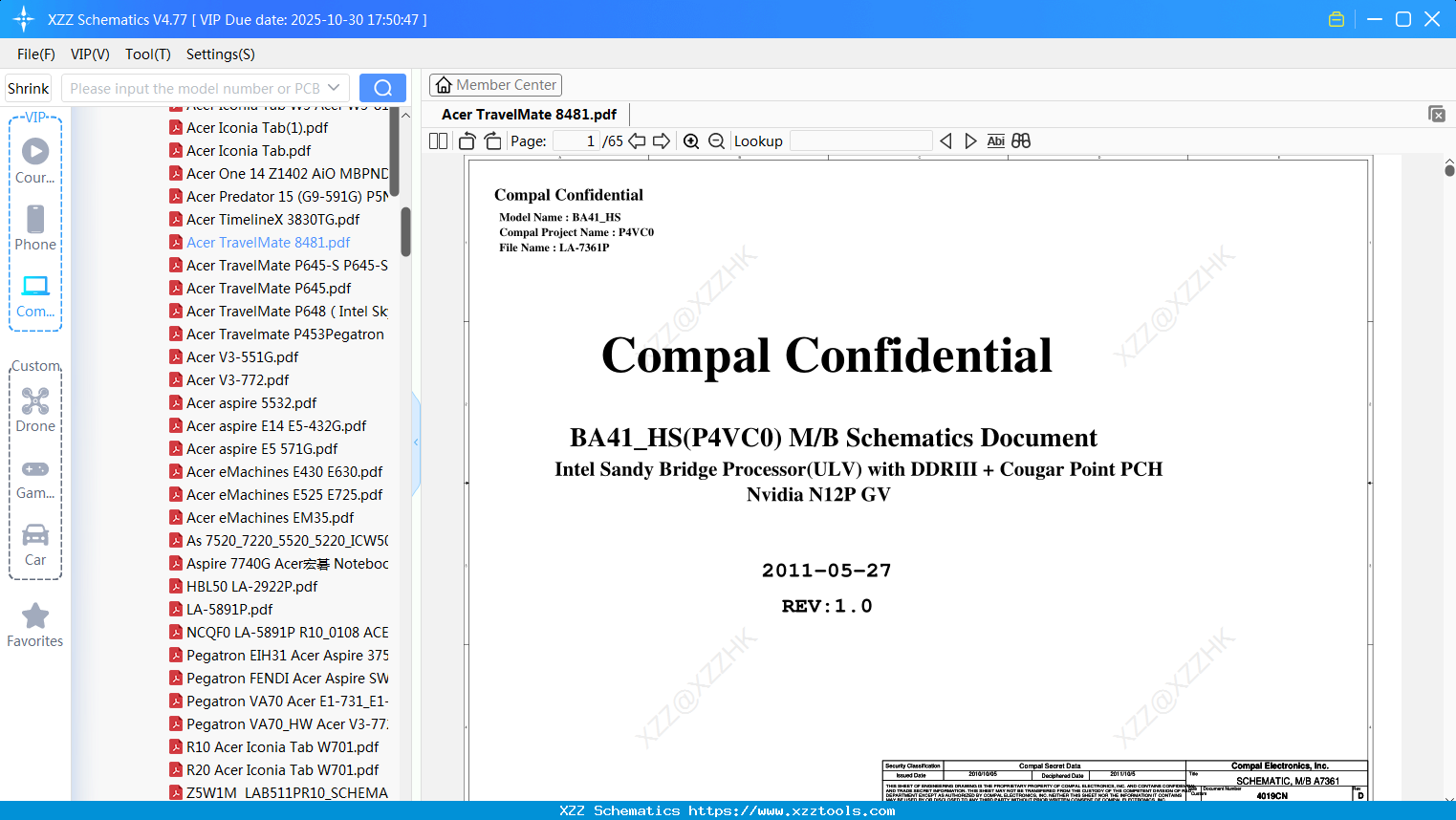
Task: Click the binoculars search icon
Action: click(x=1021, y=141)
